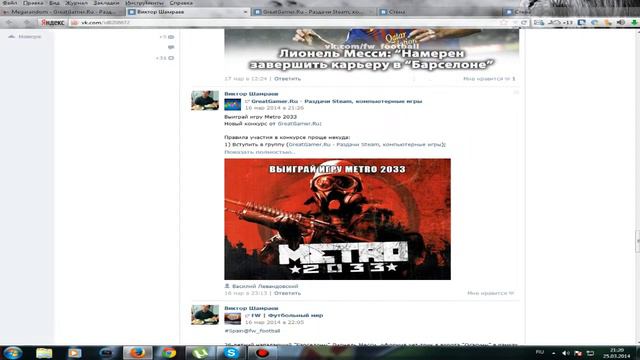This screenshot has height=360, width=640.
Task: Open Skype from the taskbar
Action: coord(231,353)
